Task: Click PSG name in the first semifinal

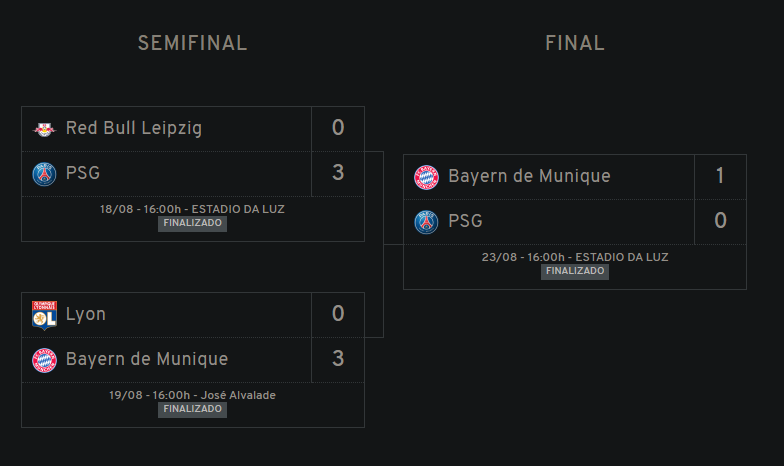Action: [x=83, y=172]
